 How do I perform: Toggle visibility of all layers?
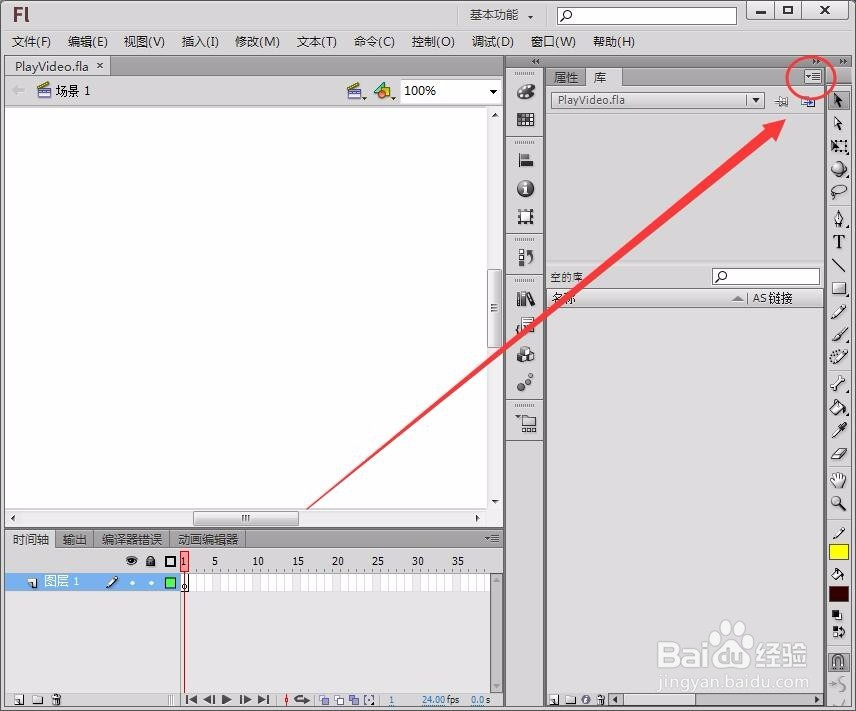pos(132,561)
